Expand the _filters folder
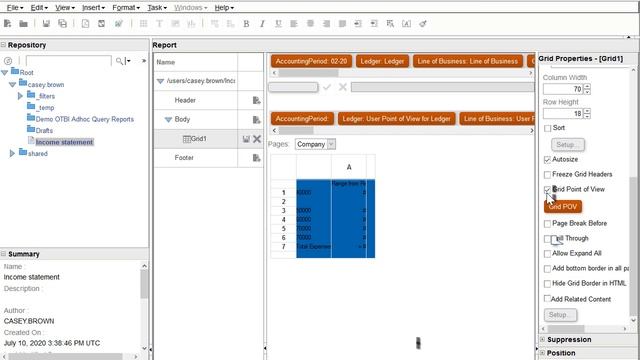 (20, 96)
